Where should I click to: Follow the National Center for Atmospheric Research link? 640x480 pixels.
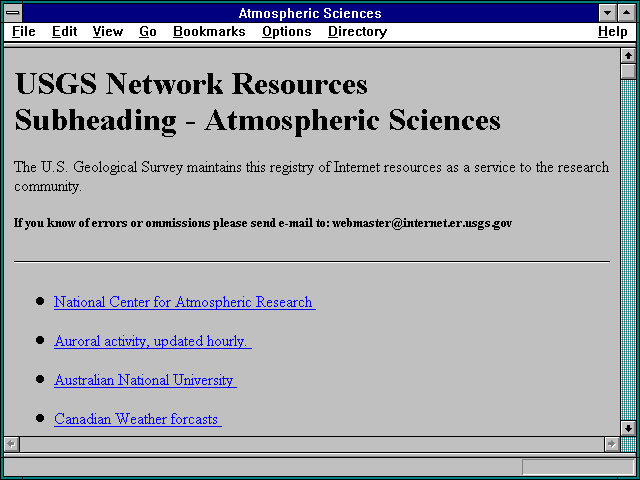pyautogui.click(x=184, y=302)
